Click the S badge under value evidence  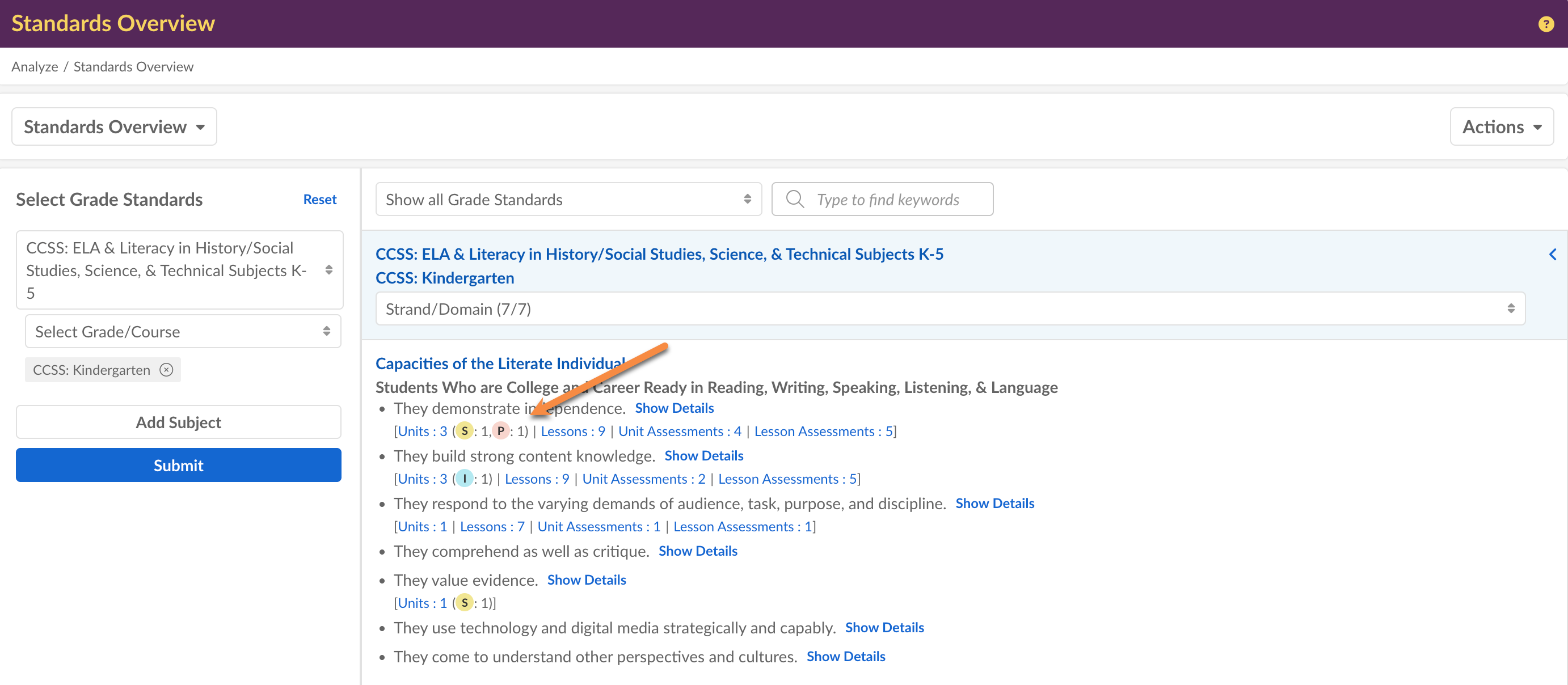click(x=465, y=603)
